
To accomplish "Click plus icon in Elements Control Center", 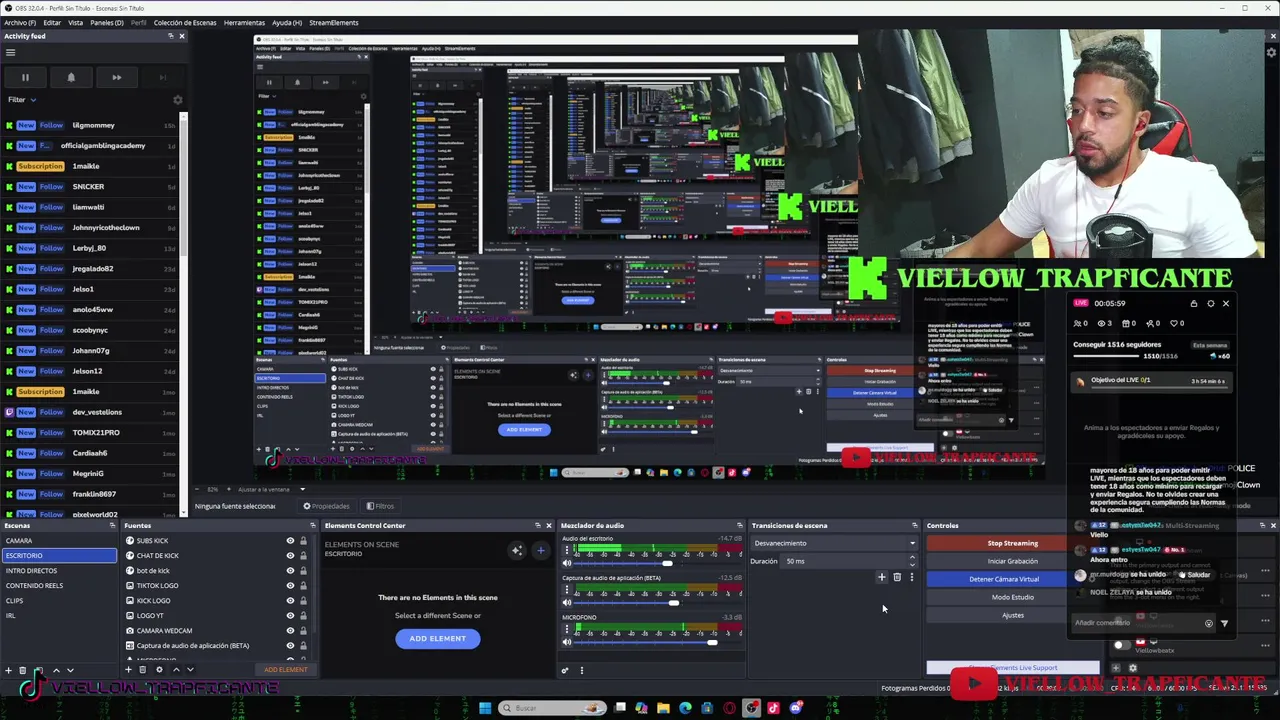I will (x=541, y=550).
